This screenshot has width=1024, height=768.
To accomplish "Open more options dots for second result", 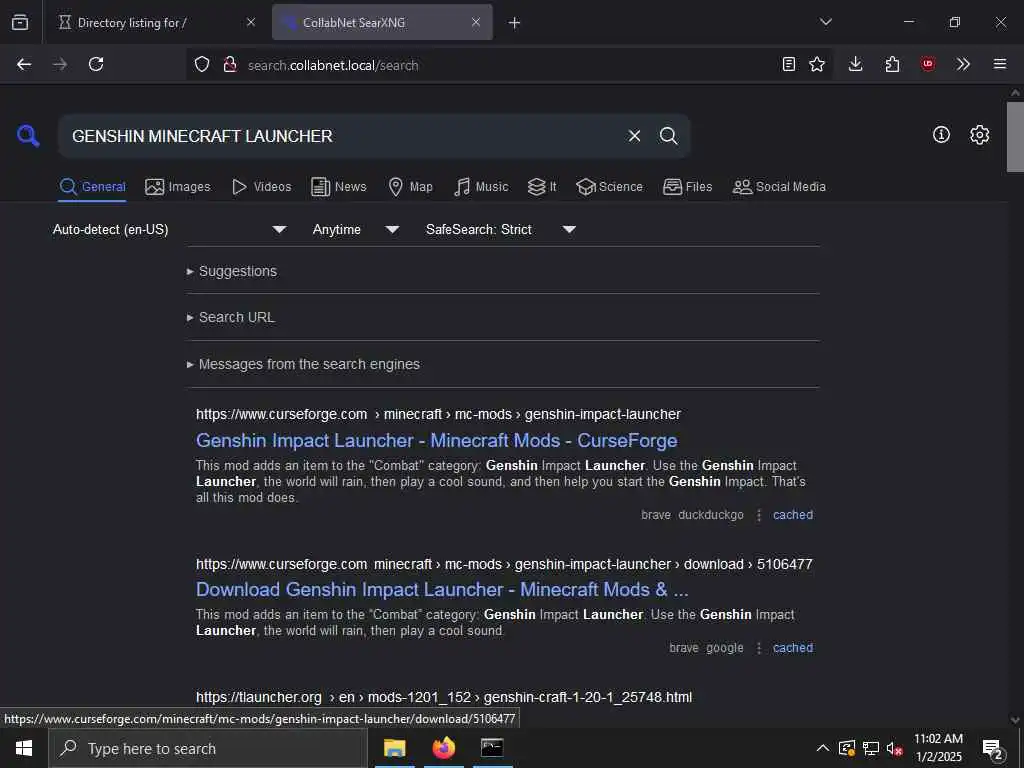I will [759, 648].
